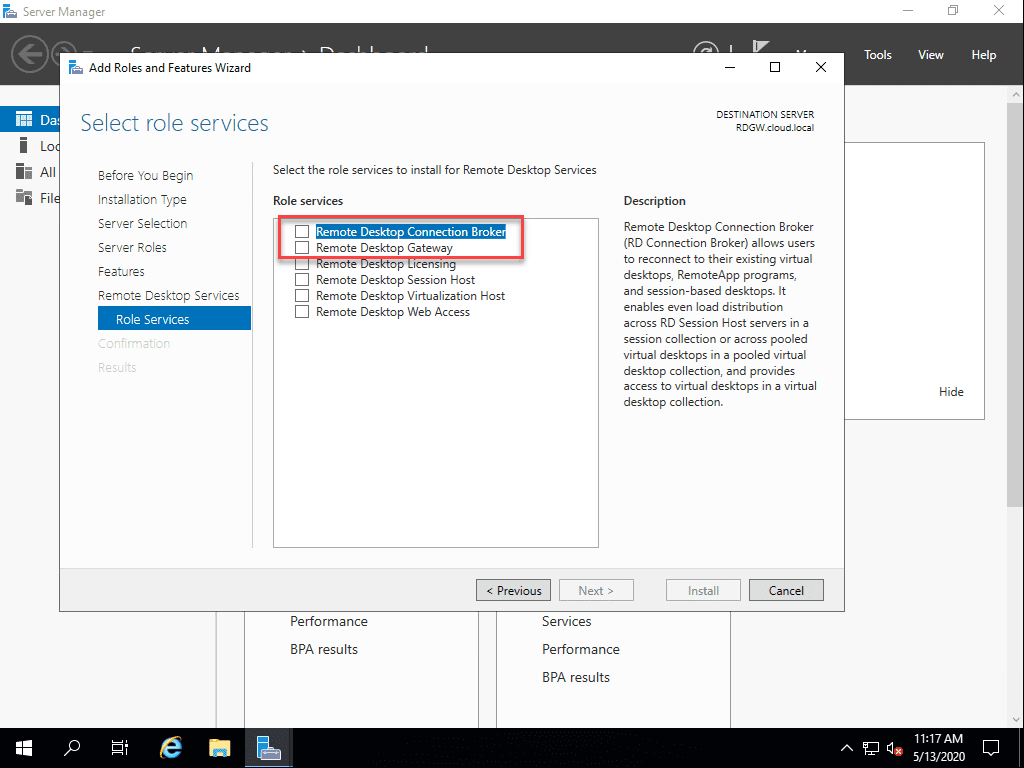Check Remote Desktop Licensing role service
The image size is (1024, 768).
302,263
